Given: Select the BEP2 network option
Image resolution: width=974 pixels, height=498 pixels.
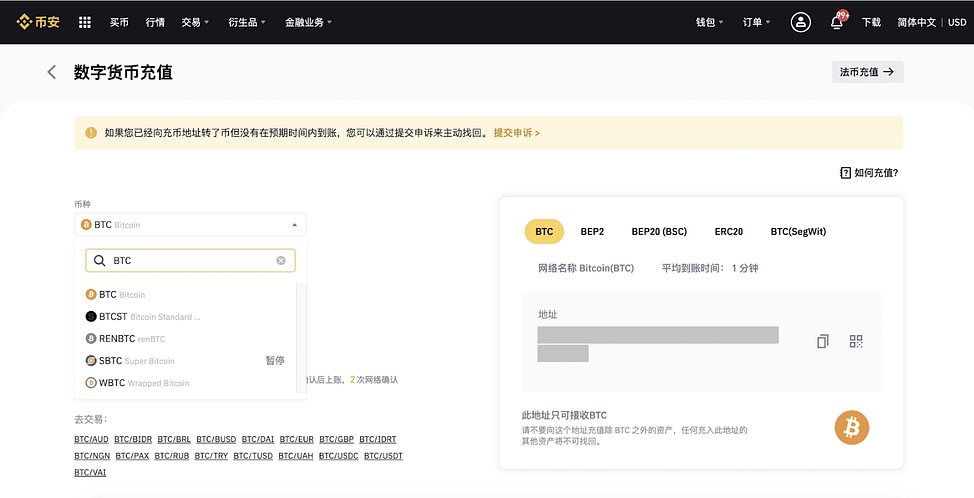Looking at the screenshot, I should pos(592,232).
